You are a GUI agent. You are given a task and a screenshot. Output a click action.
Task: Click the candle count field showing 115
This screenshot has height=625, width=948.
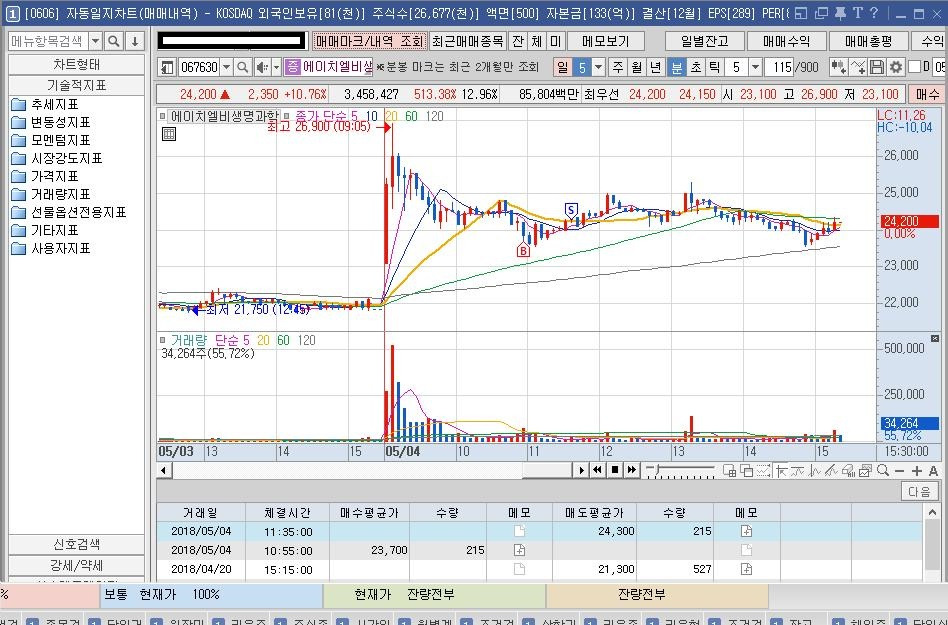[x=779, y=67]
